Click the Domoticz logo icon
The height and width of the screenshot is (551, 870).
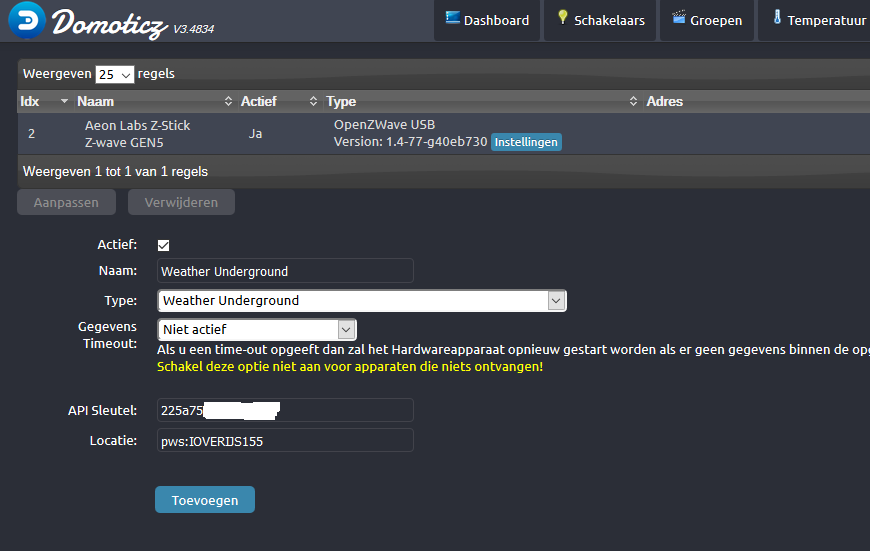tap(27, 21)
